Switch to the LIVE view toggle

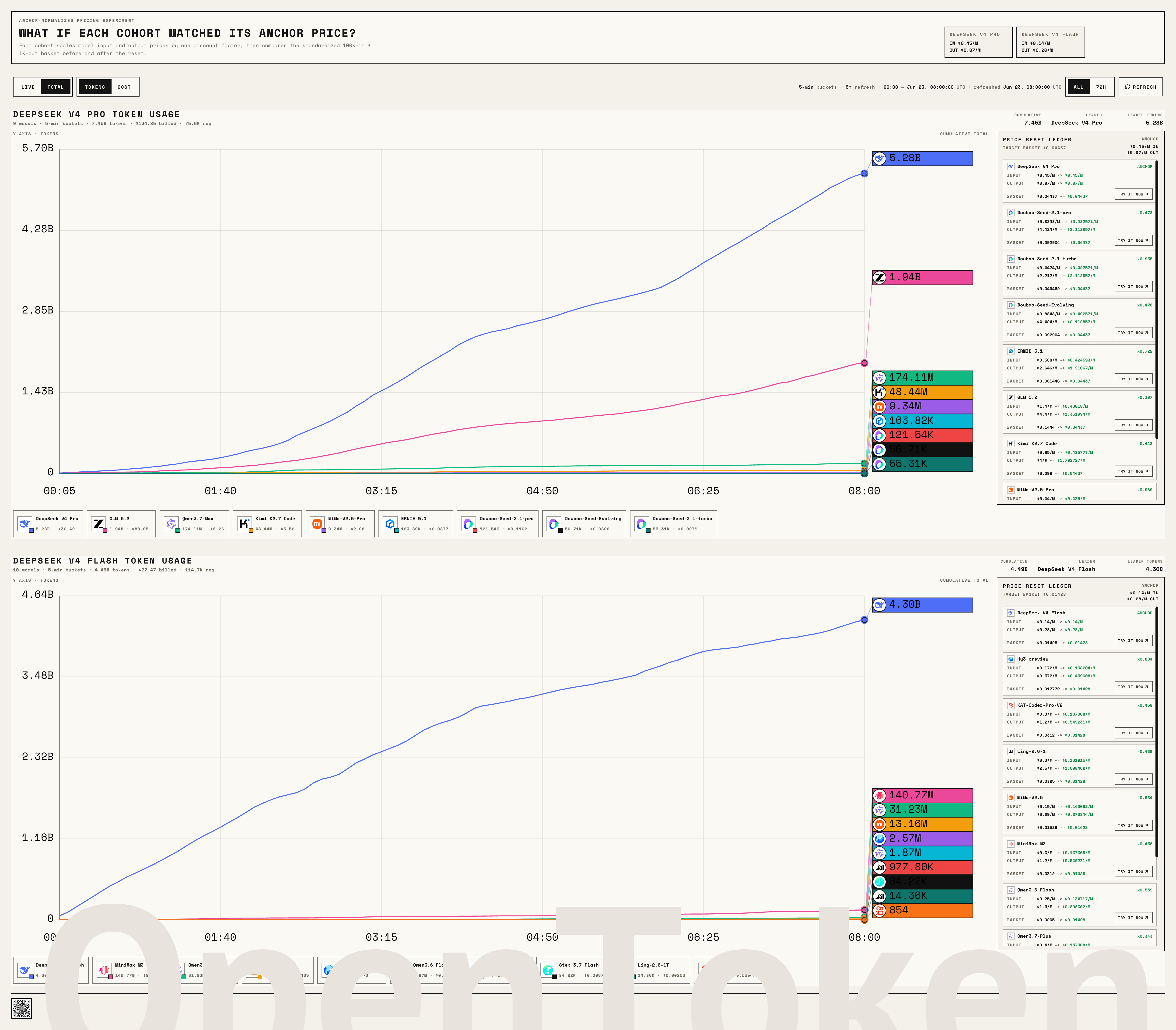click(x=28, y=87)
